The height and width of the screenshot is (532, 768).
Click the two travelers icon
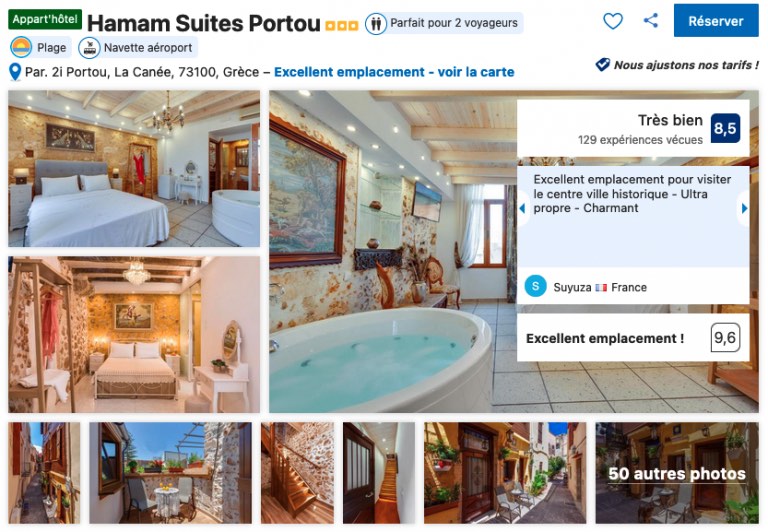(x=376, y=23)
